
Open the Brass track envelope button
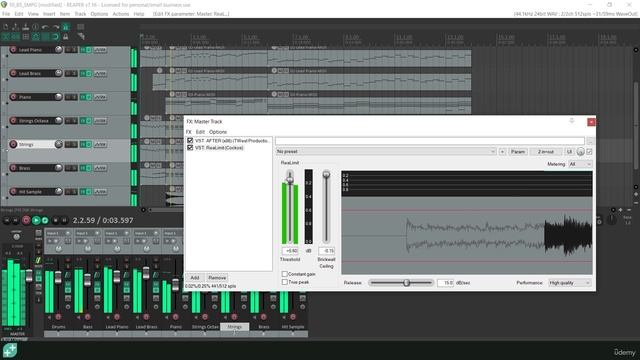pyautogui.click(x=100, y=168)
